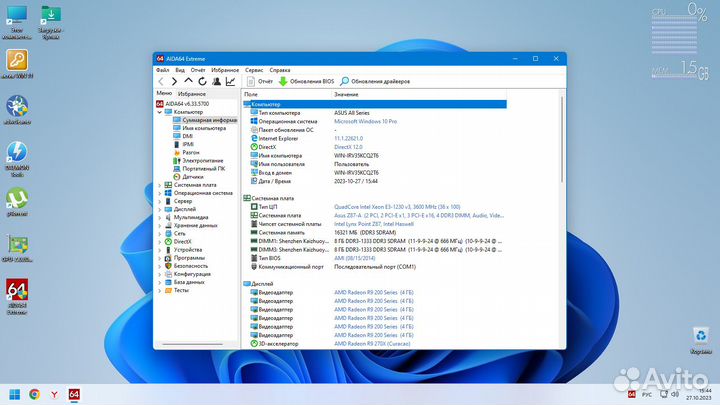This screenshot has height=405, width=720.
Task: Open the DirectX 12.0 value link
Action: (x=348, y=147)
